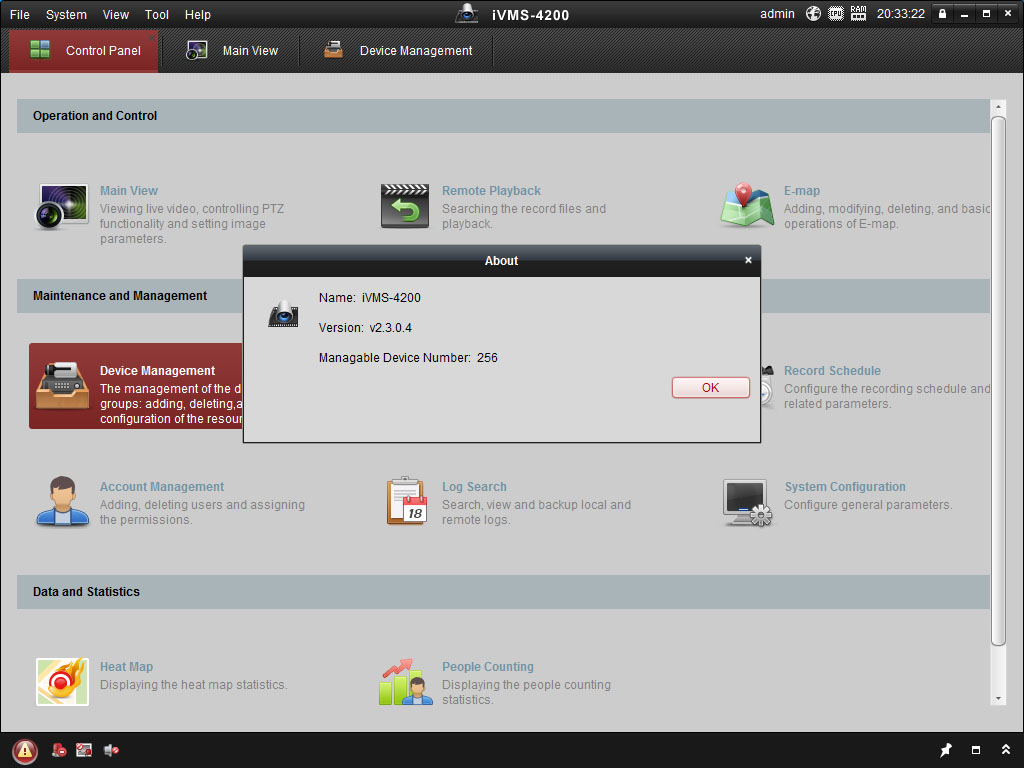Click the scrollbar up arrow
This screenshot has width=1024, height=768.
click(998, 106)
